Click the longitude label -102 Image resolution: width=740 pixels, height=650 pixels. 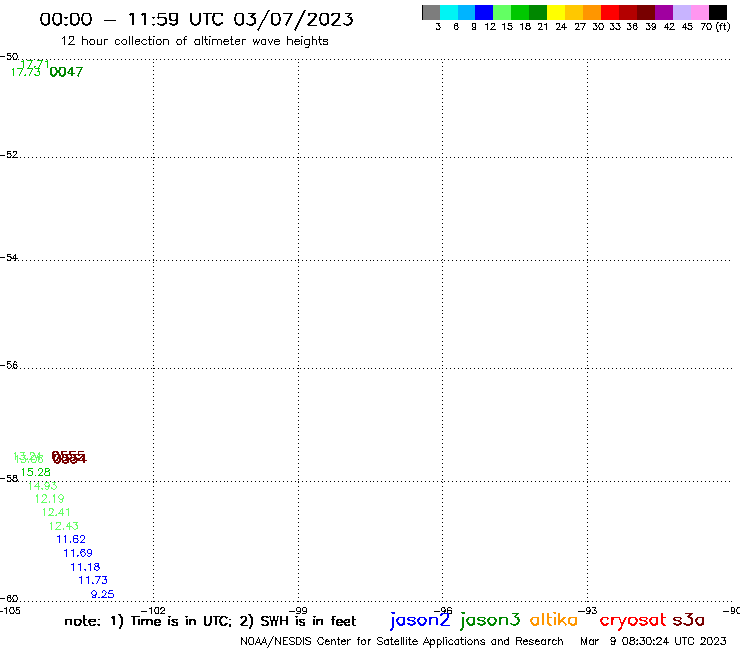tap(153, 611)
